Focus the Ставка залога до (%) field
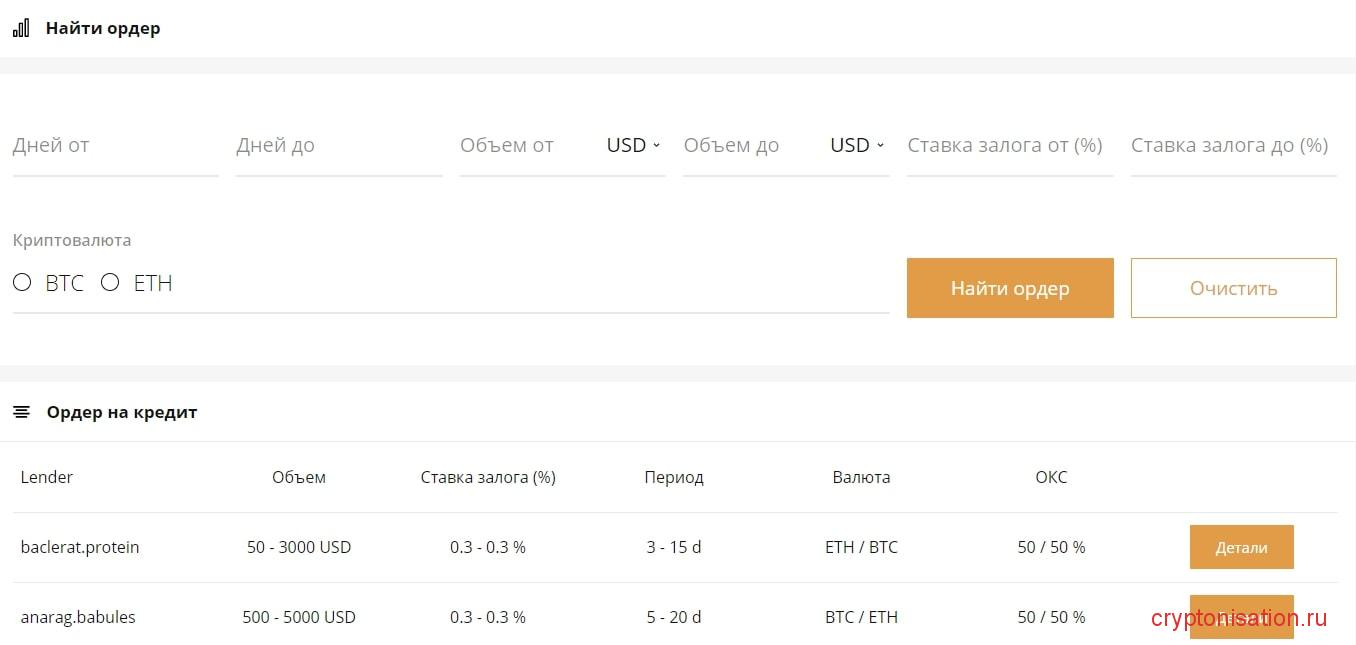The width and height of the screenshot is (1356, 645). [1233, 146]
